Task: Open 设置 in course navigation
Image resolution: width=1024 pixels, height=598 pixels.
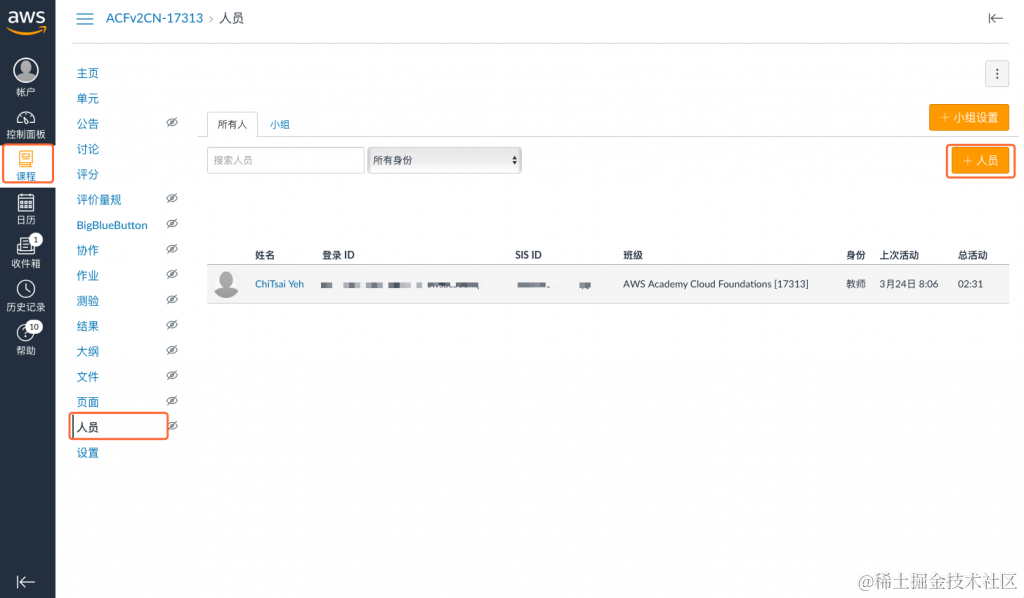Action: tap(88, 452)
